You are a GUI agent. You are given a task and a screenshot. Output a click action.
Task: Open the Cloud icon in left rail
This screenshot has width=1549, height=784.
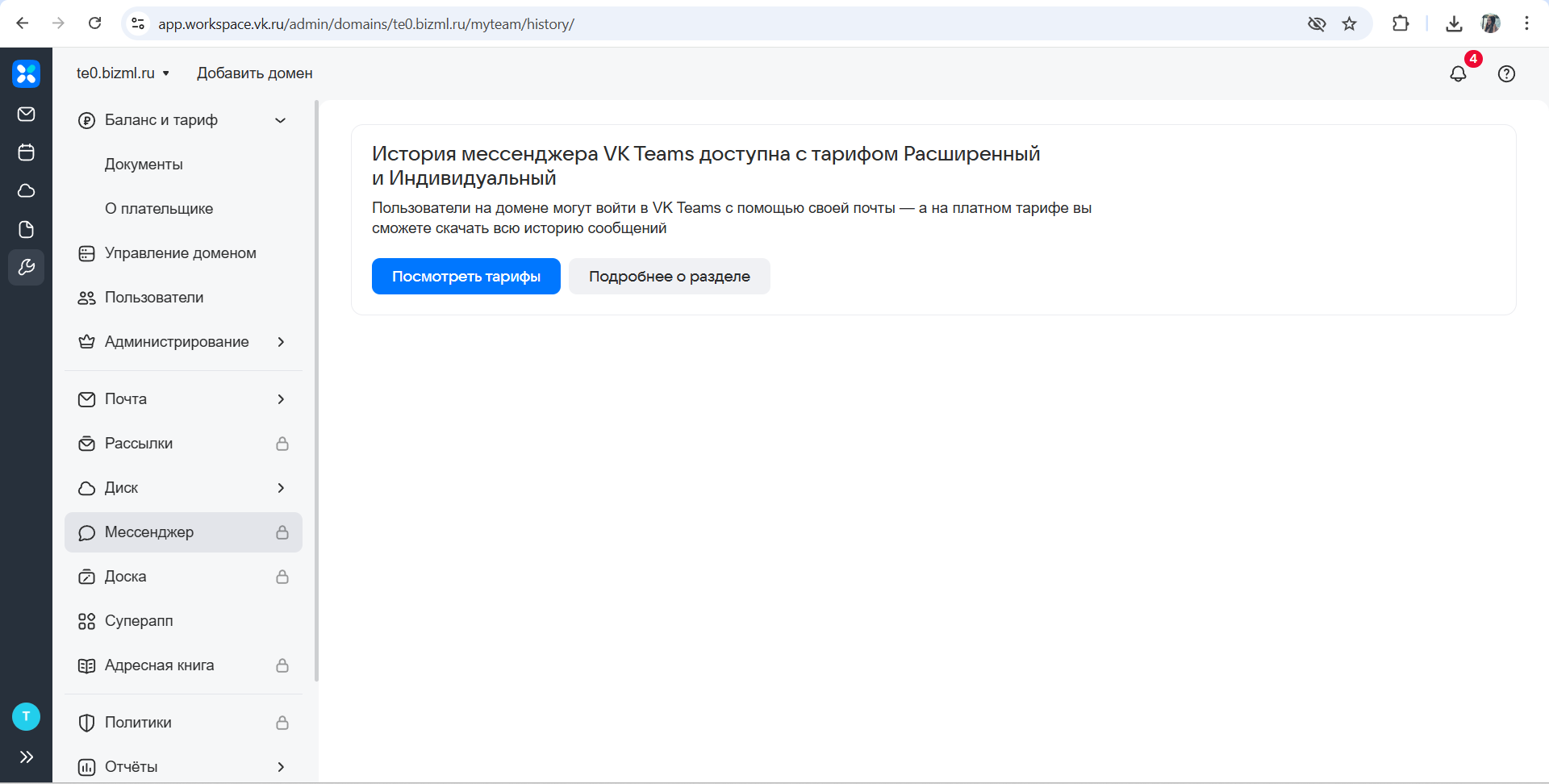pos(26,190)
